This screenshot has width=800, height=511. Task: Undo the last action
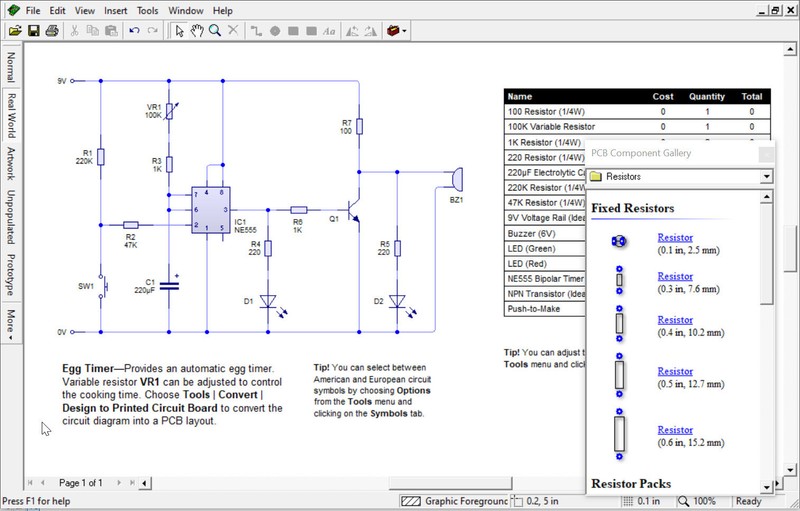[134, 31]
